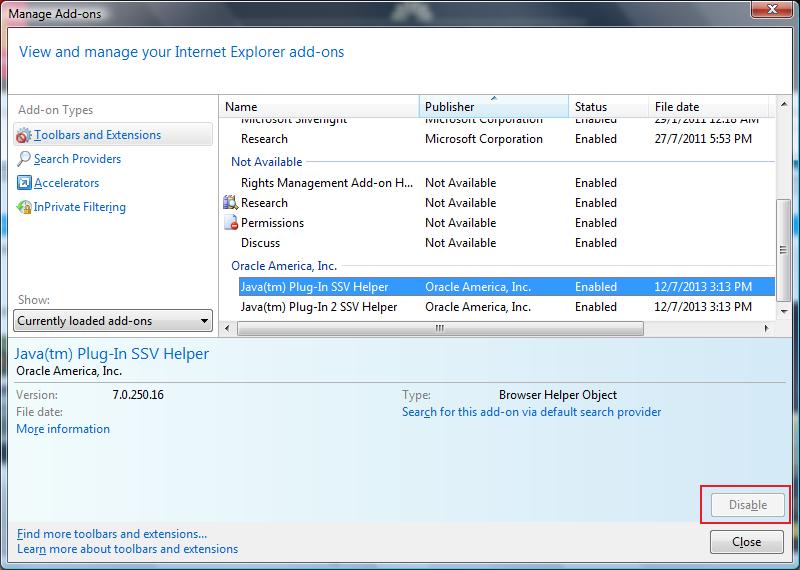Select Search Providers add-on type

click(x=77, y=159)
